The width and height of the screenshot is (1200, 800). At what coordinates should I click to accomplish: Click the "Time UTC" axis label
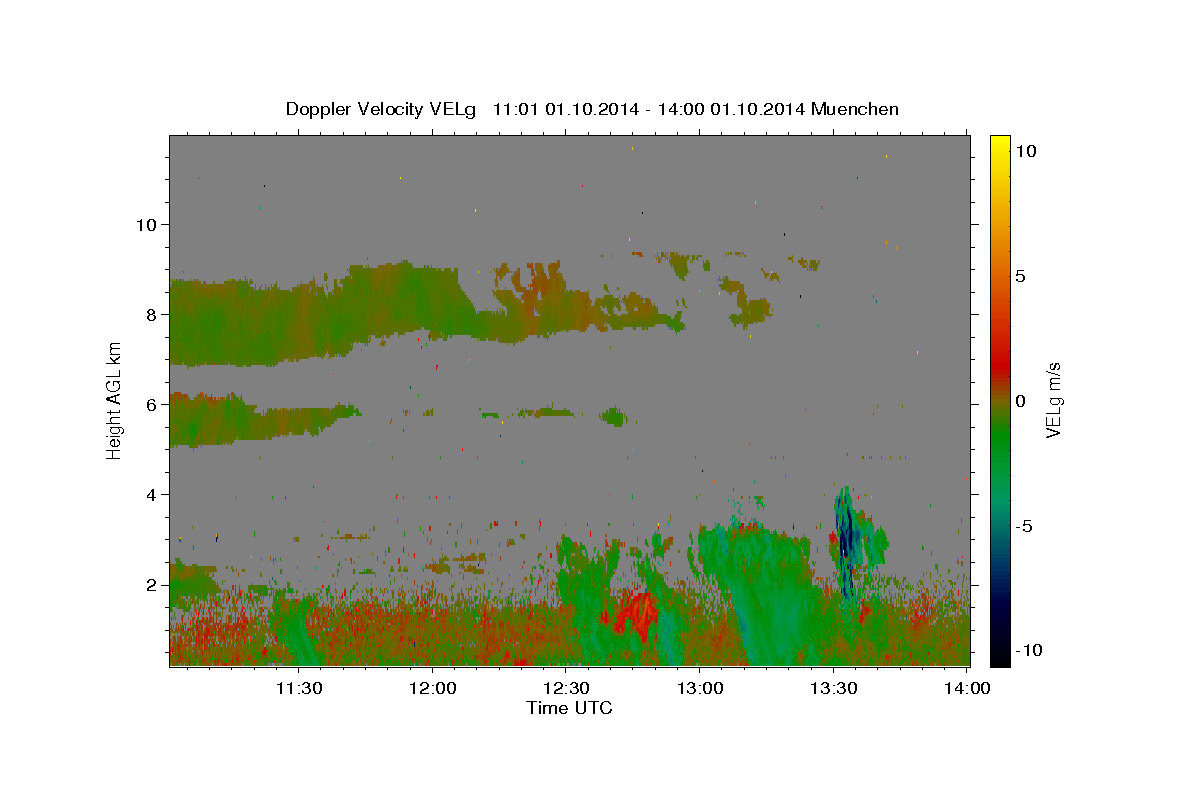(x=569, y=708)
